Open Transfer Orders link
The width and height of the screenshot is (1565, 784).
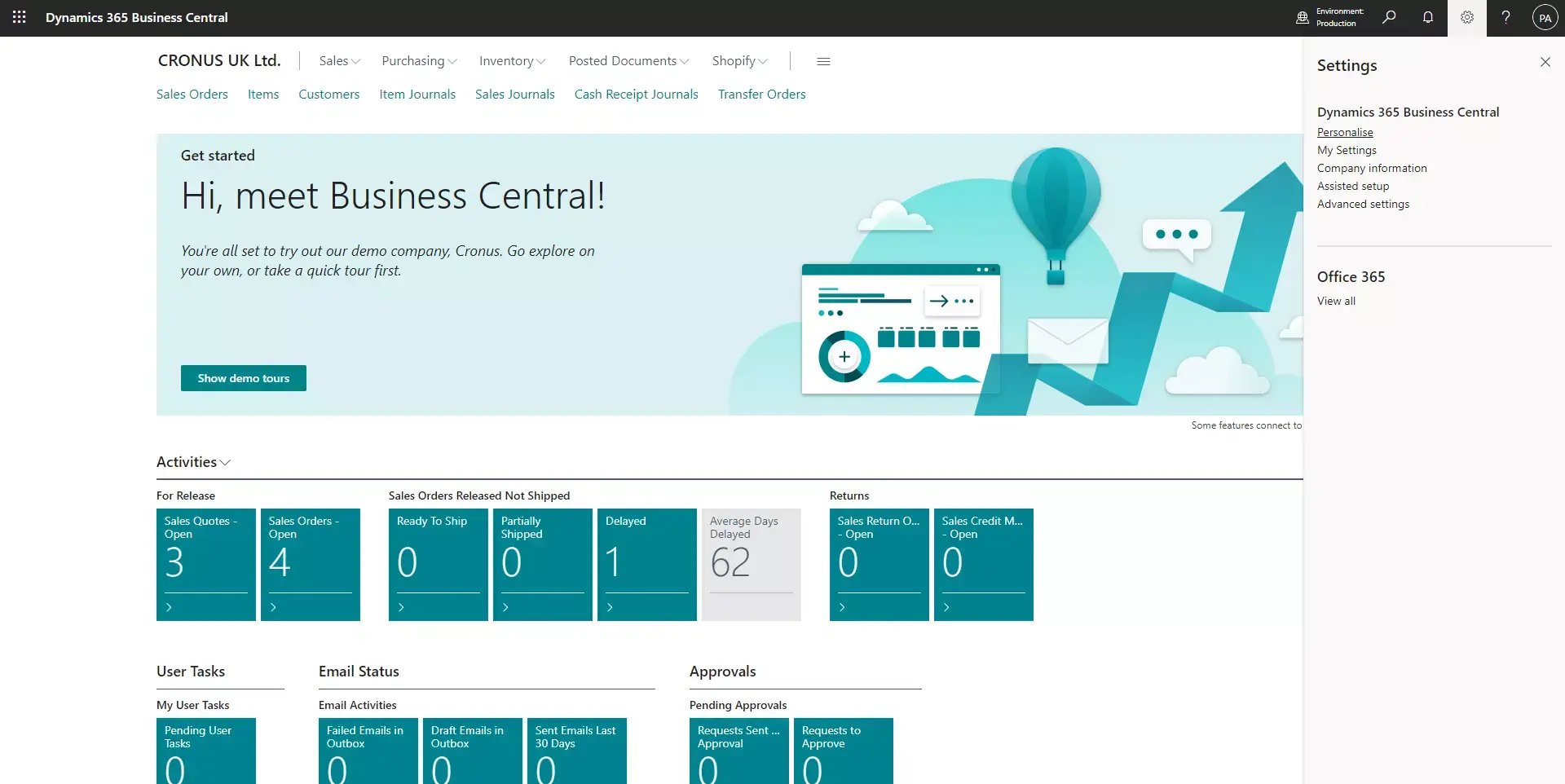pyautogui.click(x=762, y=95)
